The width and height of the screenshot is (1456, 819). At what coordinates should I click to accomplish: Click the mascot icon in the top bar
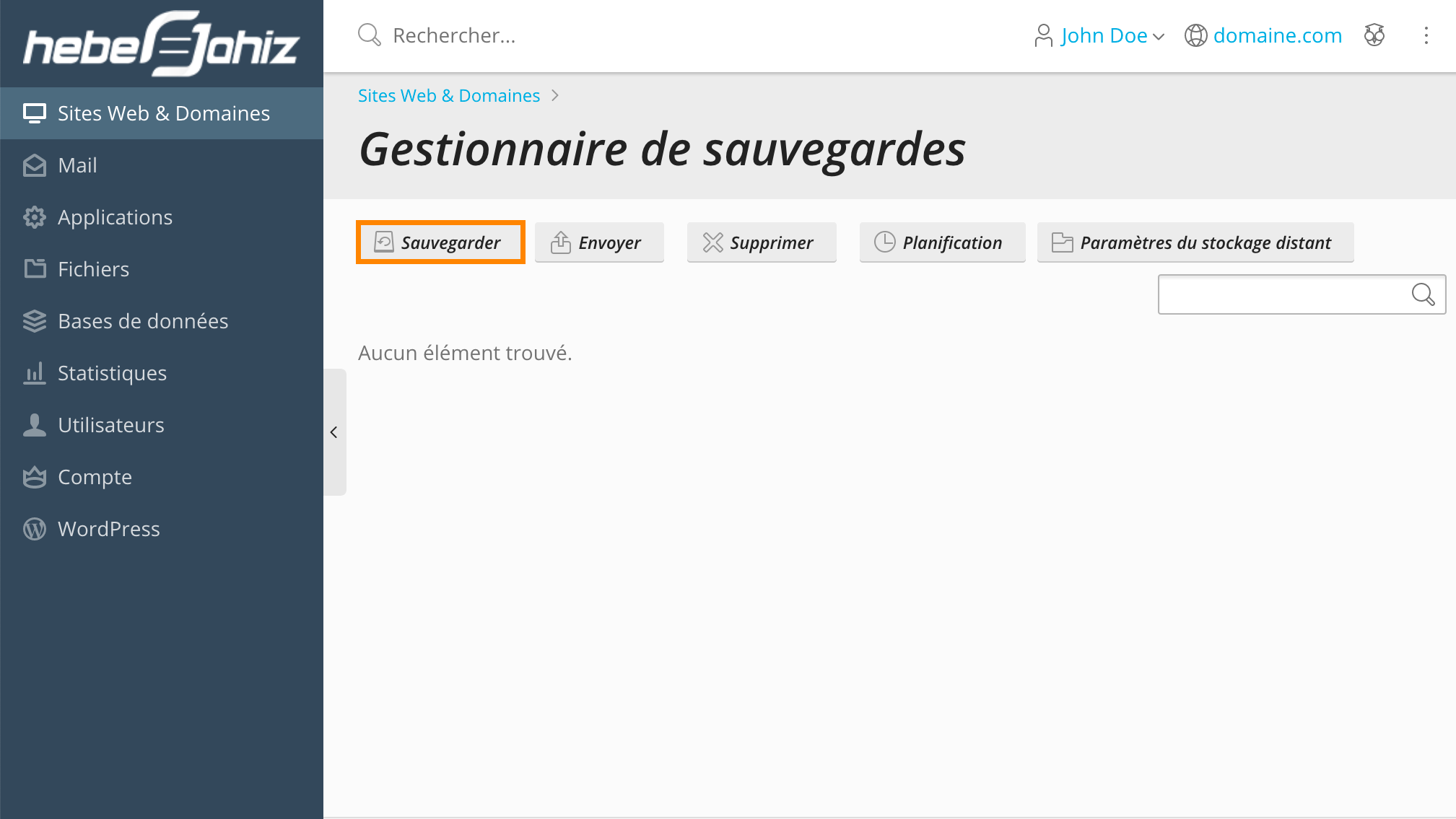pos(1374,35)
